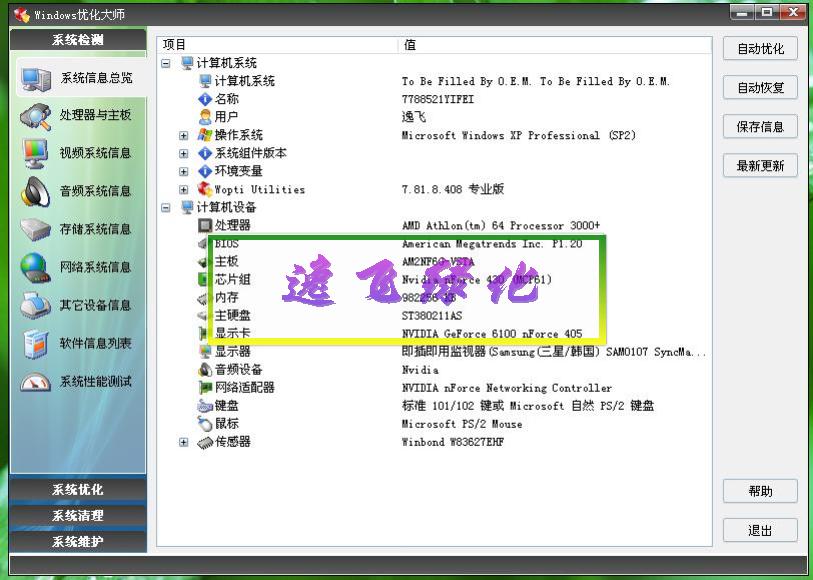Select the 显示卡 row label
Screen dimensions: 813x580
click(233, 333)
